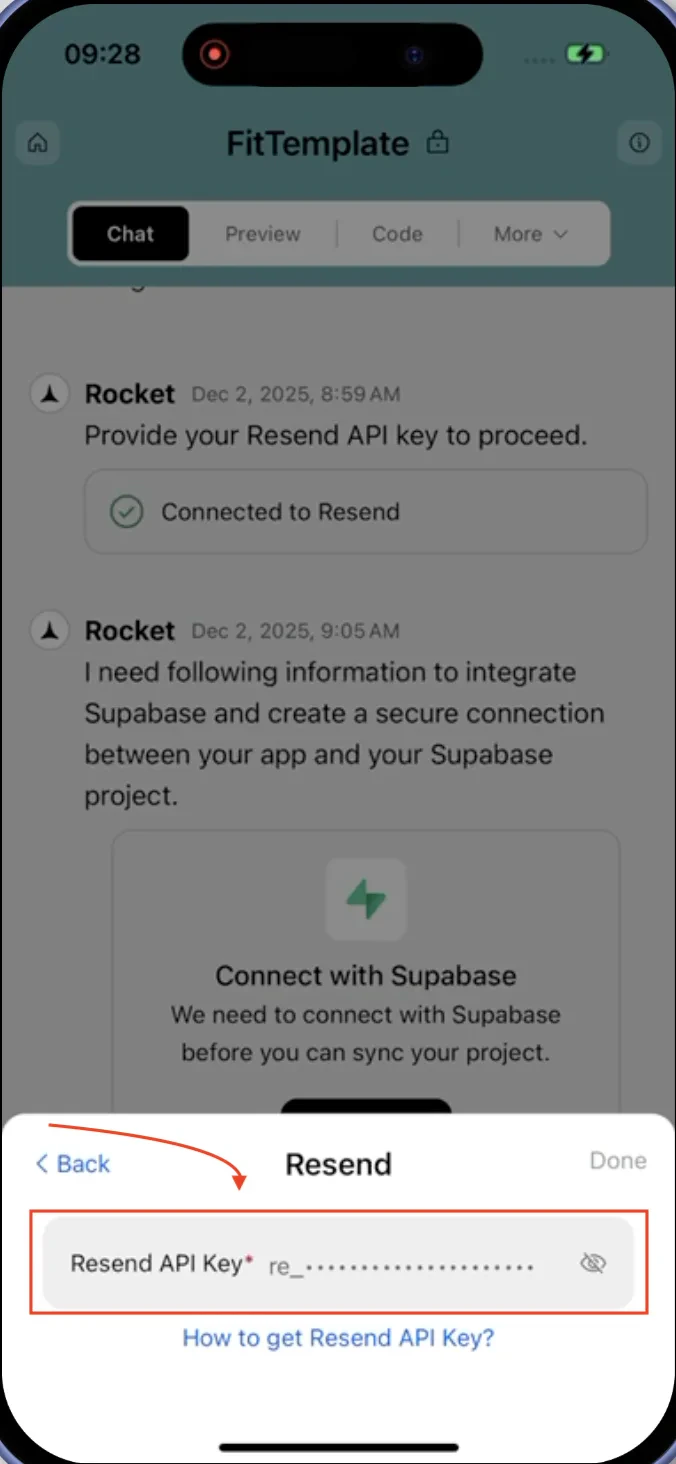Click the Rocket avatar on the first message

tap(49, 393)
